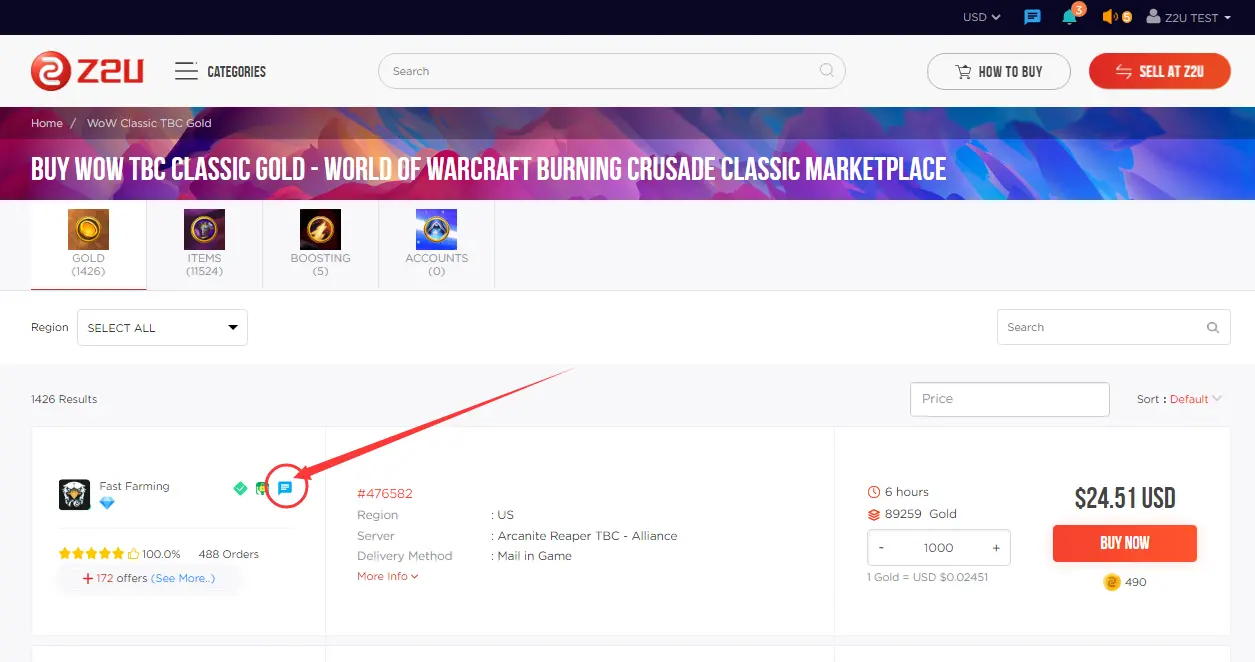Viewport: 1255px width, 662px height.
Task: Click WoW Classic TBC Gold breadcrumb
Action: pos(149,123)
